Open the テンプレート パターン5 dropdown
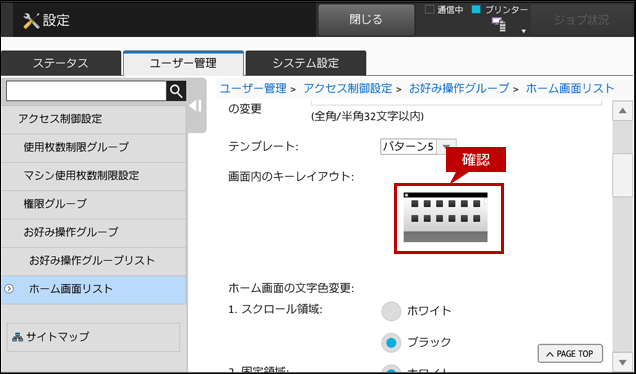The height and width of the screenshot is (374, 636). [418, 146]
